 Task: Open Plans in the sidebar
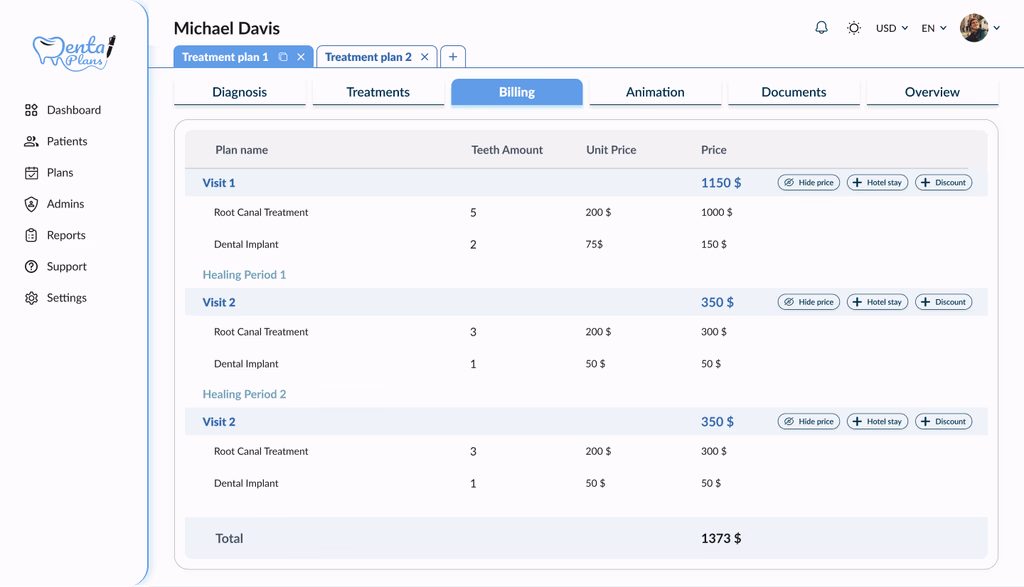coord(59,172)
